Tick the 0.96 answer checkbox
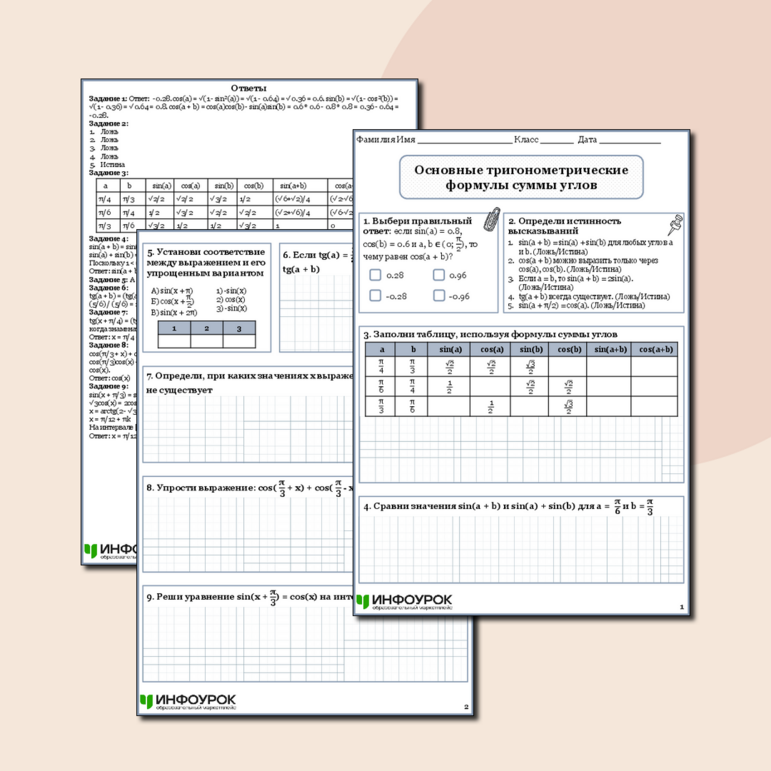Viewport: 771px width, 771px height. (x=439, y=274)
